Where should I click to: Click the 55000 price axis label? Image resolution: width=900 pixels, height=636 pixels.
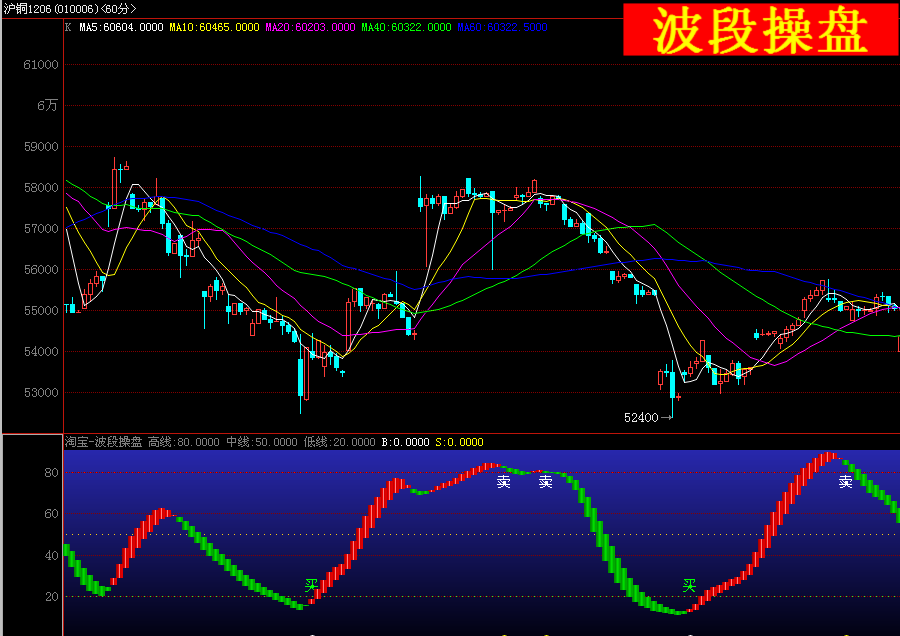(x=41, y=311)
